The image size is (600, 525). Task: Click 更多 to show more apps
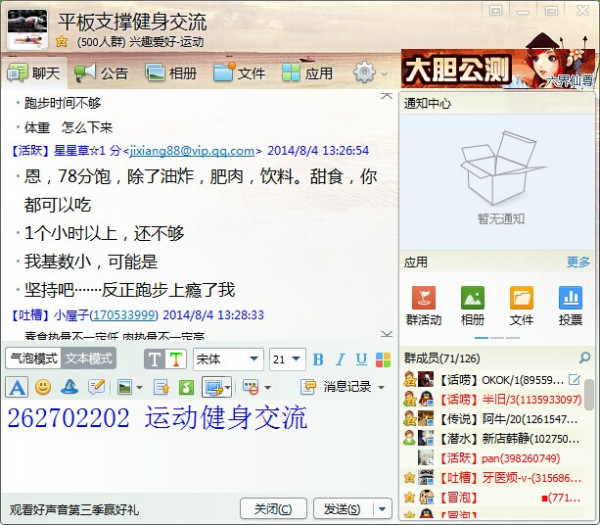[578, 262]
